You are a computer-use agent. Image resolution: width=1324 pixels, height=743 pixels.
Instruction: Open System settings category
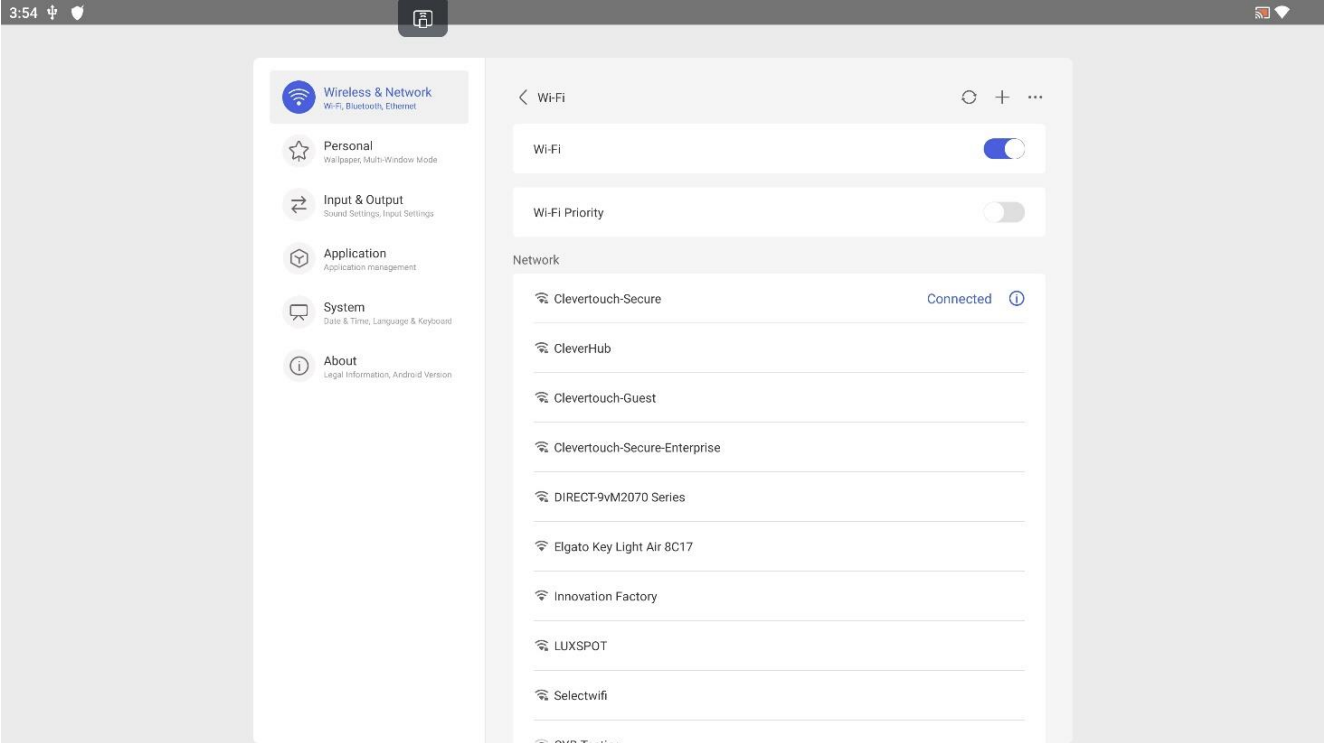pyautogui.click(x=369, y=312)
